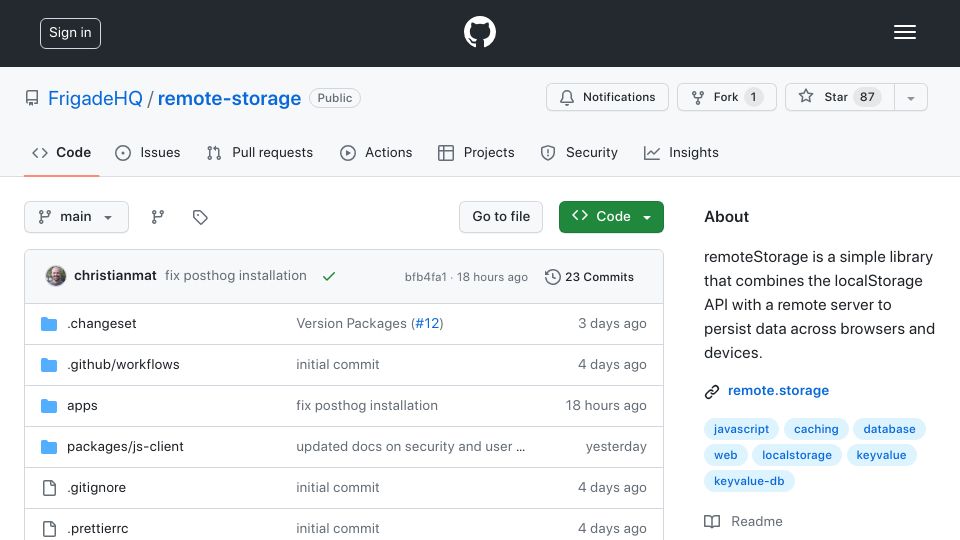Click the tags icon next to branches
This screenshot has width=960, height=540.
pyautogui.click(x=200, y=217)
